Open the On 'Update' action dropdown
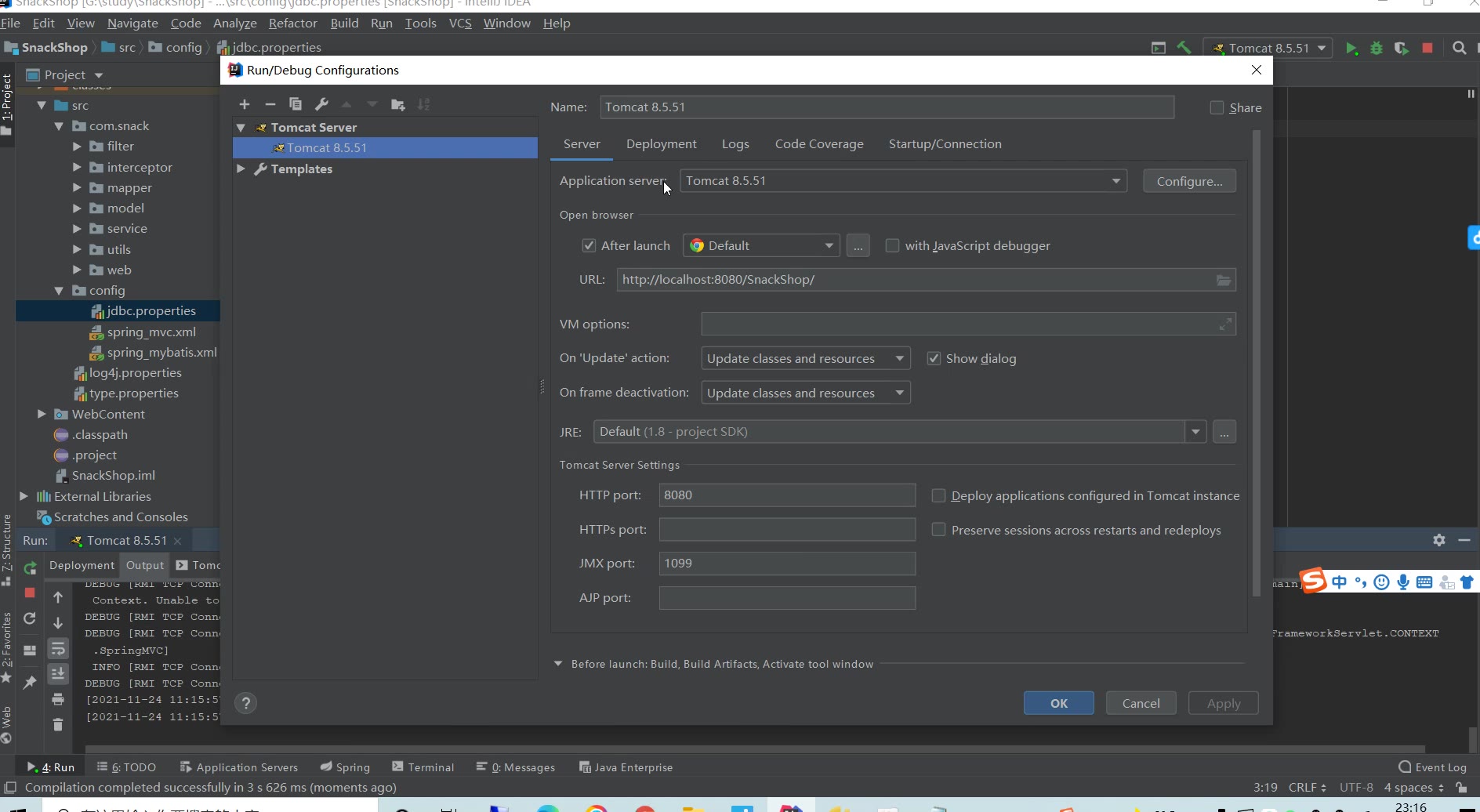 pyautogui.click(x=805, y=359)
